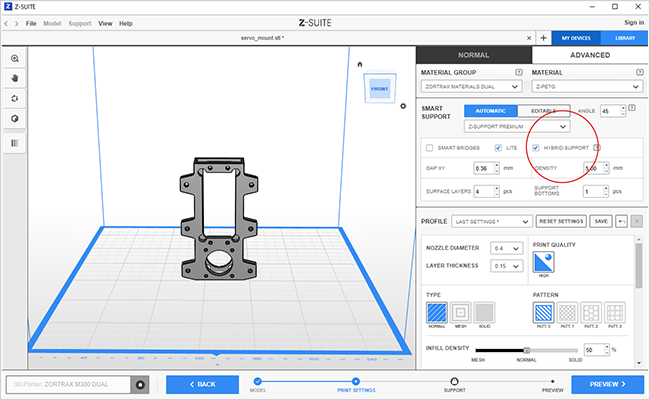
Task: Open Z-Support Premium dropdown
Action: pyautogui.click(x=517, y=126)
